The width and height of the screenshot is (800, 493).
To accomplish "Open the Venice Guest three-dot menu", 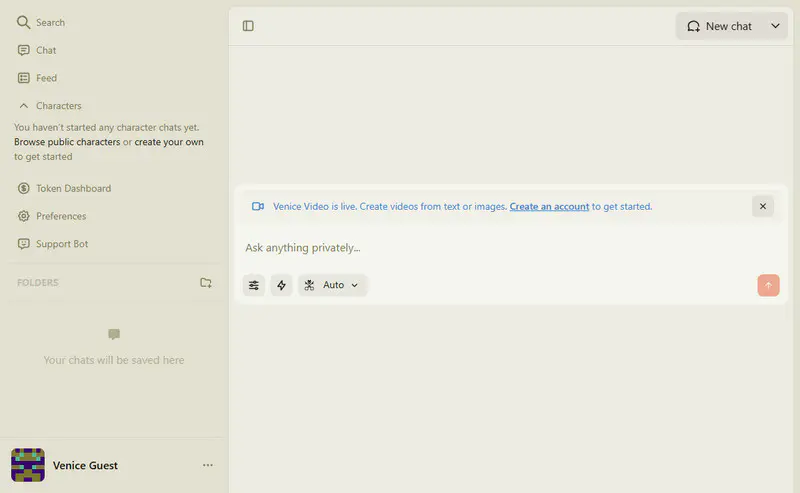I will point(208,465).
